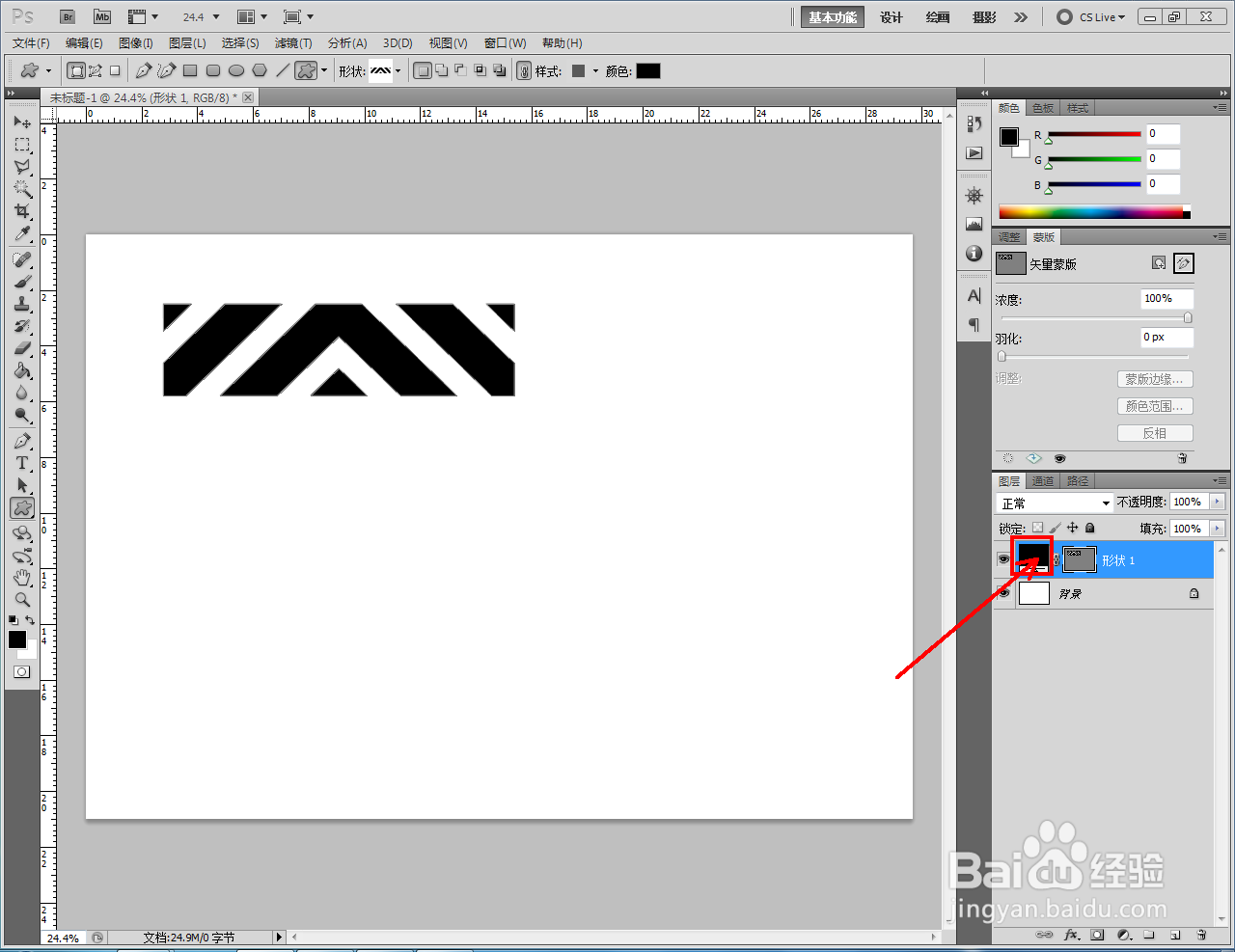
Task: Select the Horizontal Type tool
Action: click(x=22, y=464)
